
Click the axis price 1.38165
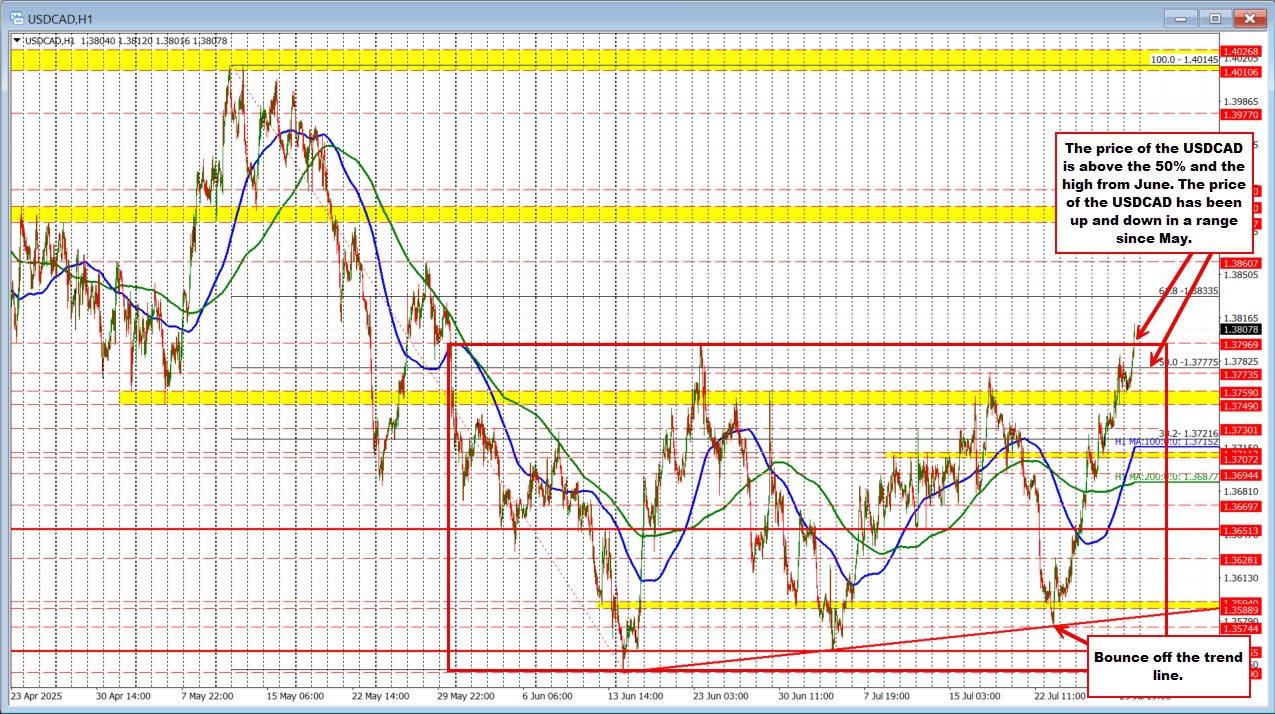pyautogui.click(x=1241, y=317)
